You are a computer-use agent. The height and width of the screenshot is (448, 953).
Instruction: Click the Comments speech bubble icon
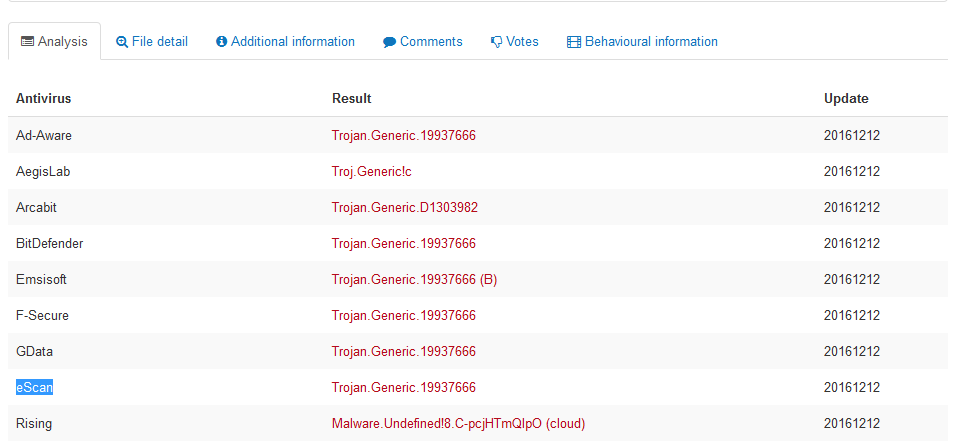[390, 43]
